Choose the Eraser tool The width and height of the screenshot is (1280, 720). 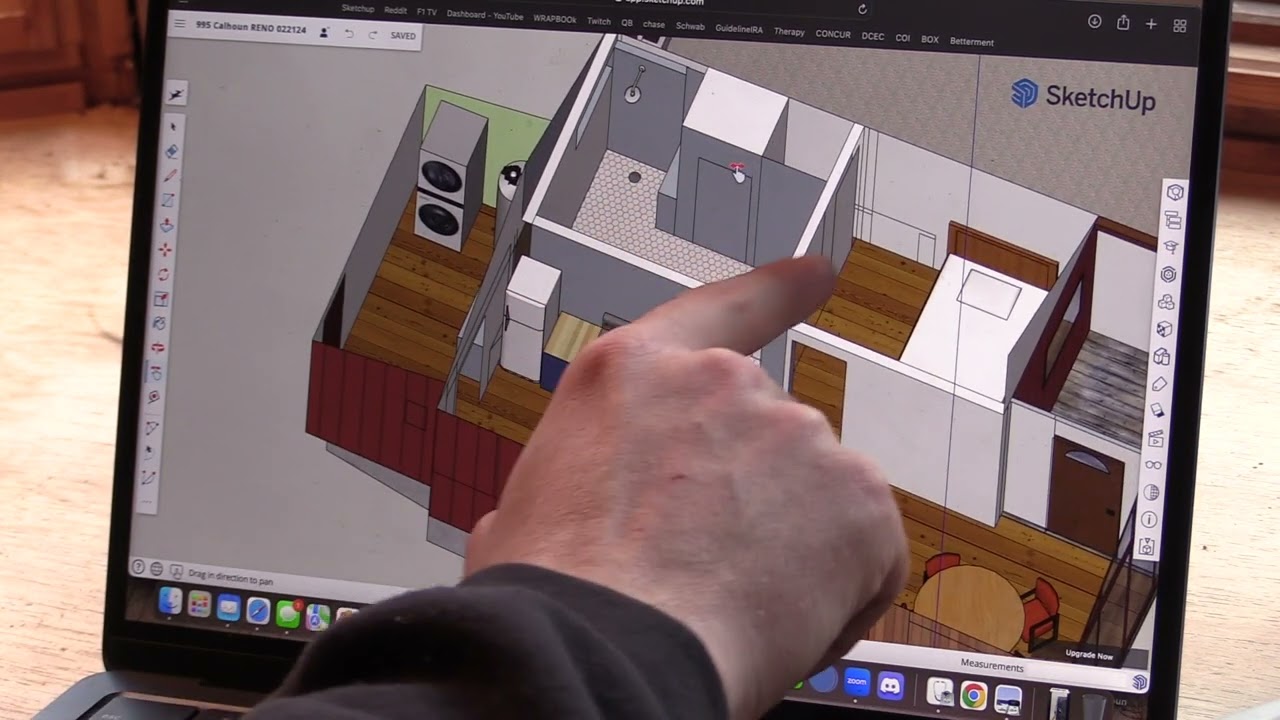pos(172,151)
